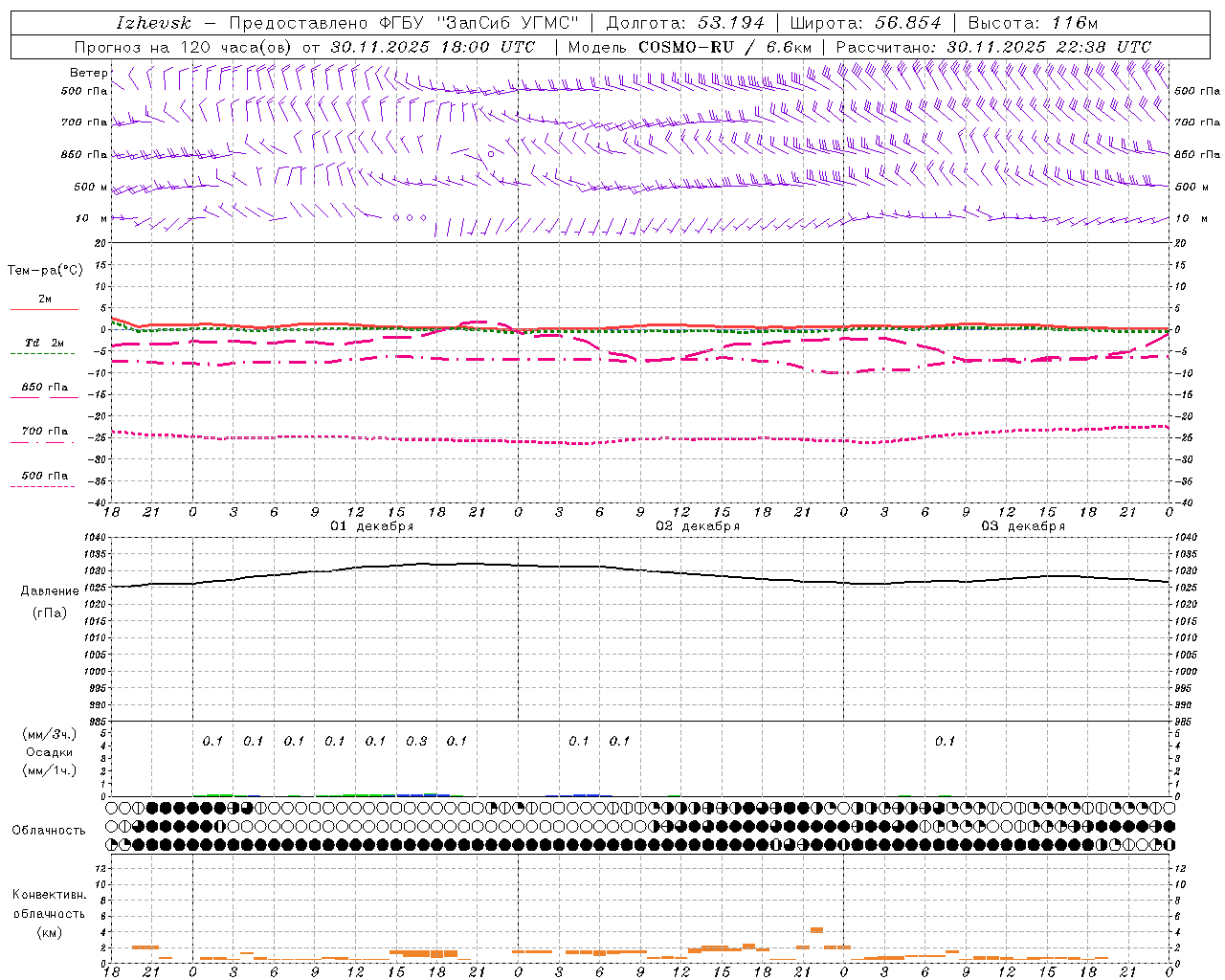This screenshot has width=1225, height=980.
Task: Select the (мм/1ч.) precipitation unit label
Action: click(x=49, y=770)
